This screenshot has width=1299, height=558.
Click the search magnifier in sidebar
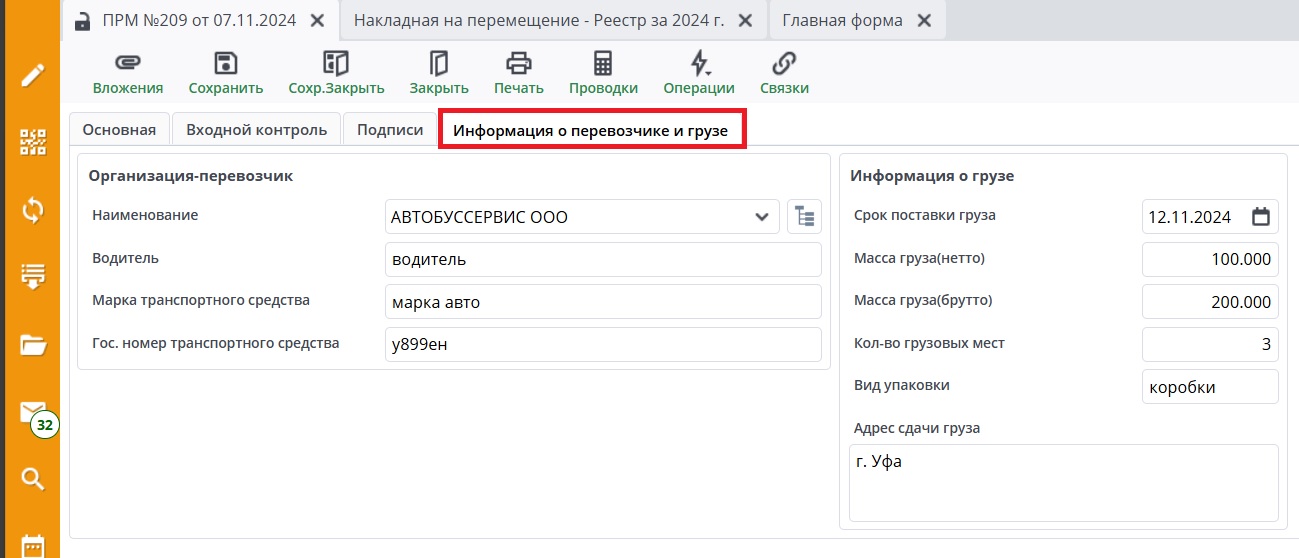[x=33, y=479]
